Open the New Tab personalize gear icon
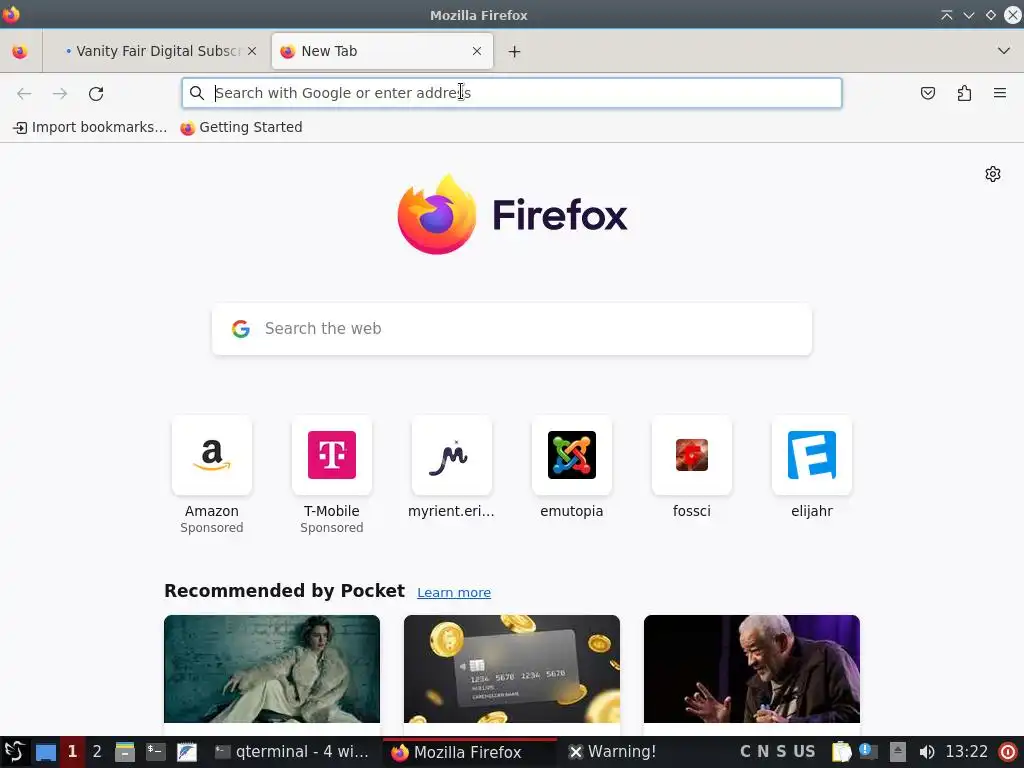The height and width of the screenshot is (768, 1024). pos(993,174)
